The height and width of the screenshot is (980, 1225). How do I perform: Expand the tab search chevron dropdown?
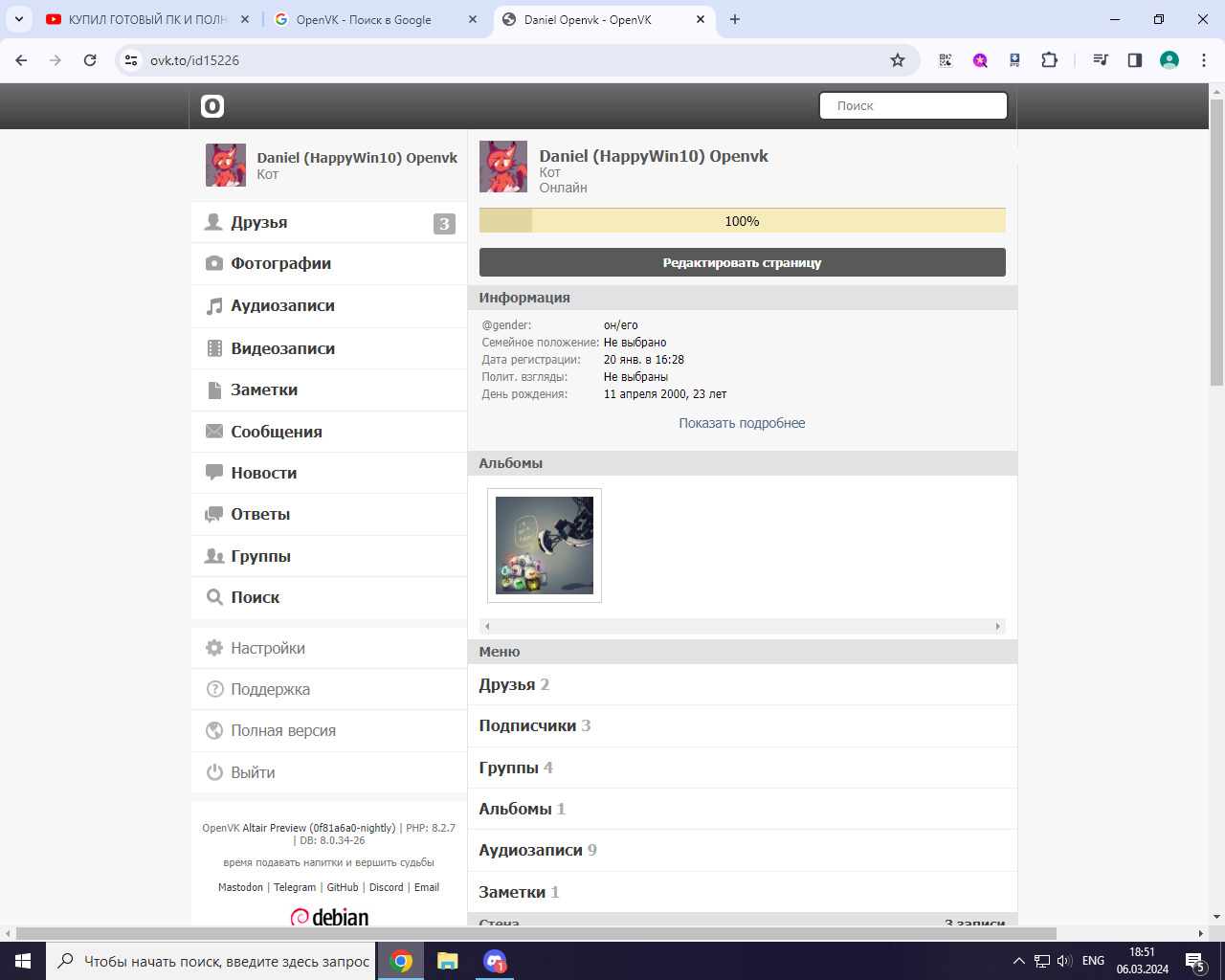pyautogui.click(x=19, y=19)
